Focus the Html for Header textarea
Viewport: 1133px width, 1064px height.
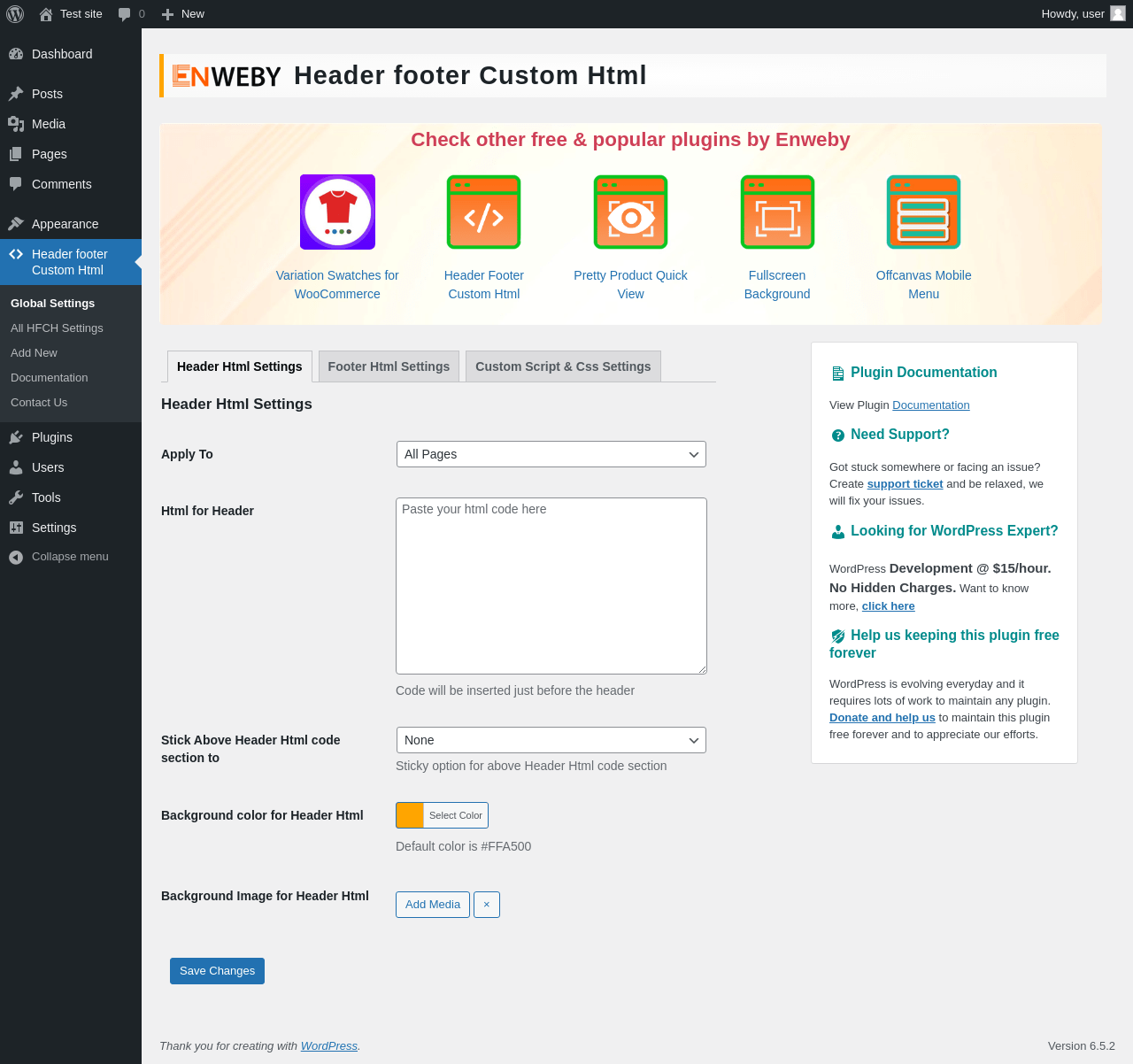coord(551,586)
